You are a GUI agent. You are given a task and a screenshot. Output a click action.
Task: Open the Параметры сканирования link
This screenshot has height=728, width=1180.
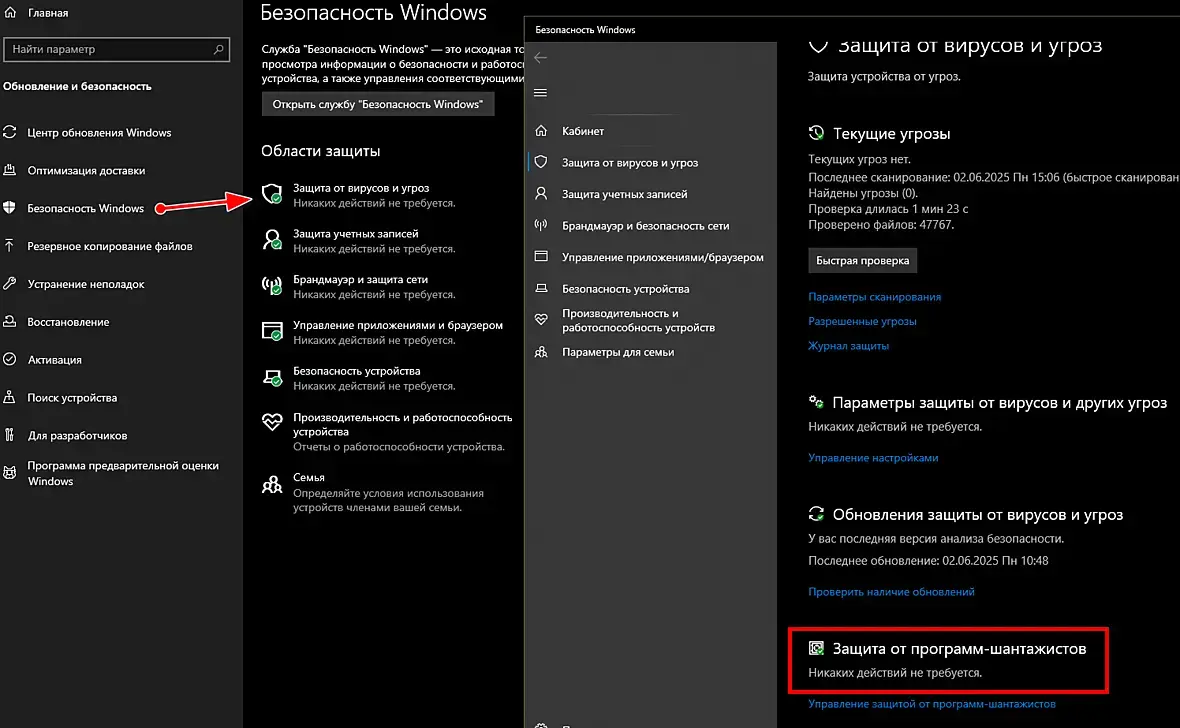click(x=874, y=297)
